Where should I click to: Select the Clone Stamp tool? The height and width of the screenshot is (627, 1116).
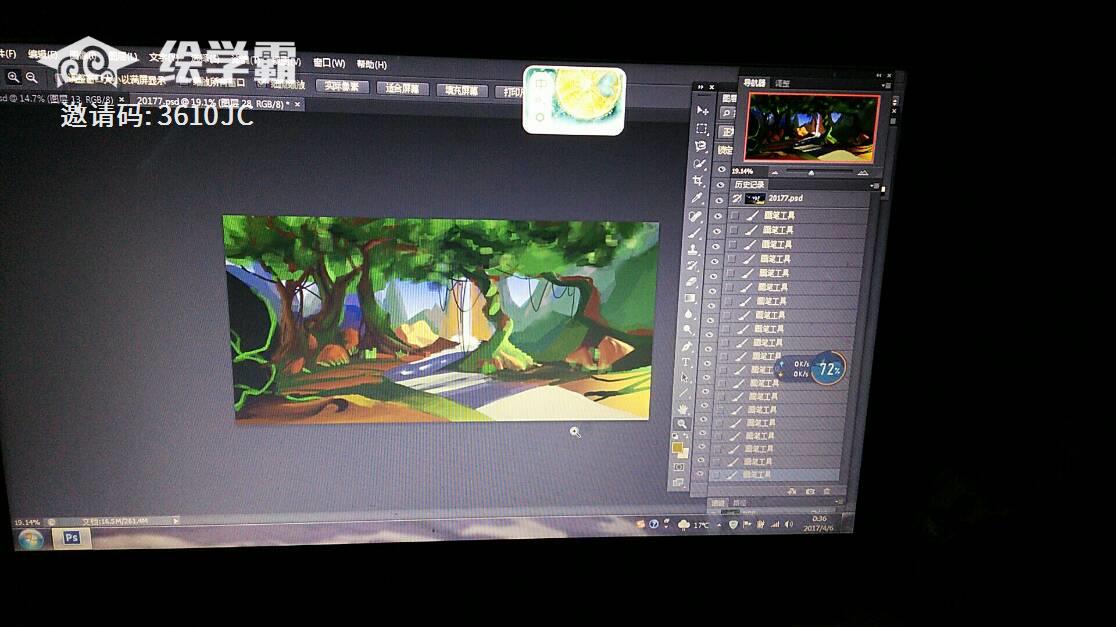(693, 249)
